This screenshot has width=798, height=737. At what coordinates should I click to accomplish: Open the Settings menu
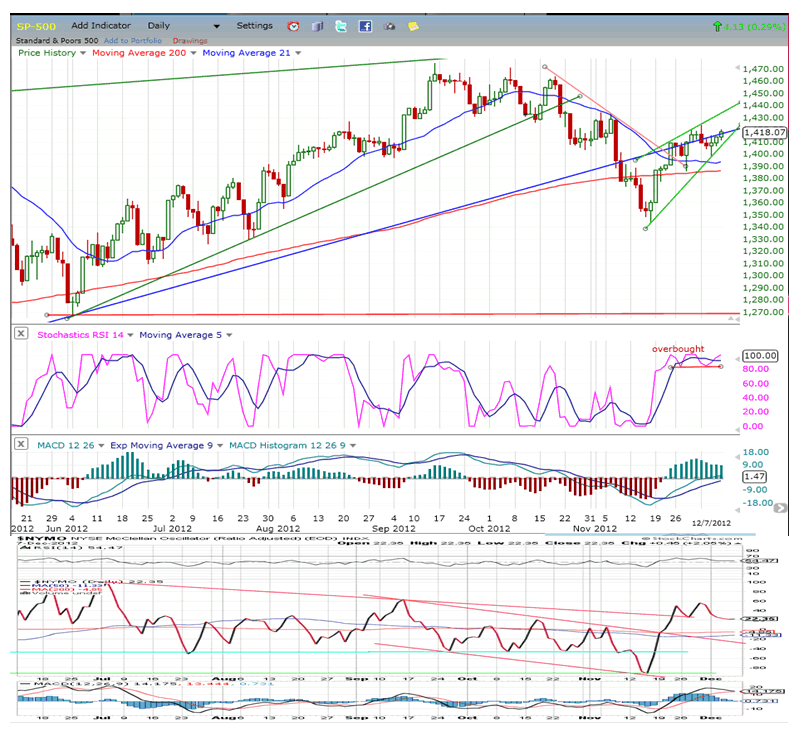pyautogui.click(x=254, y=25)
